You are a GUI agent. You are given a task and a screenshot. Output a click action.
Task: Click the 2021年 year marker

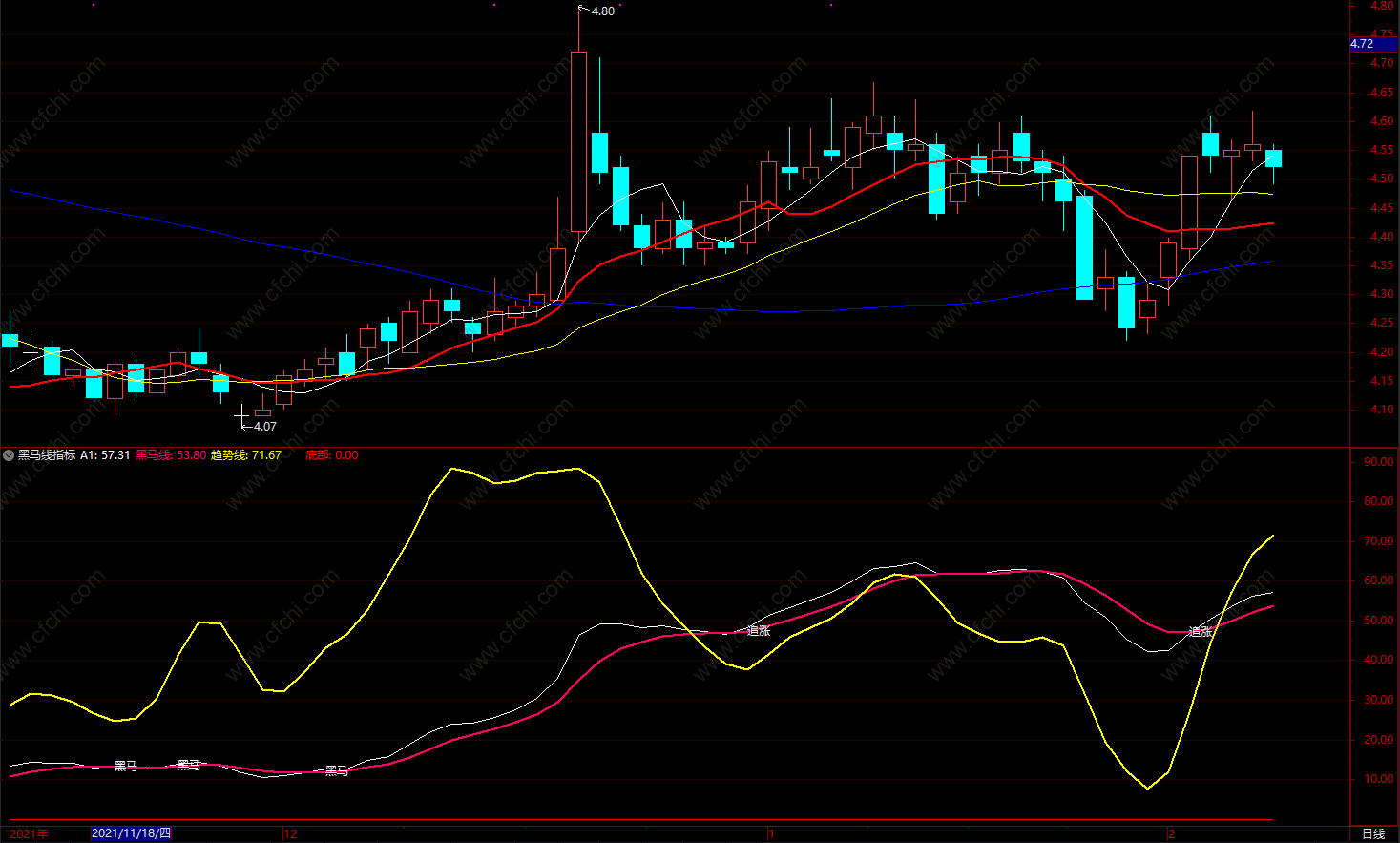(x=29, y=833)
